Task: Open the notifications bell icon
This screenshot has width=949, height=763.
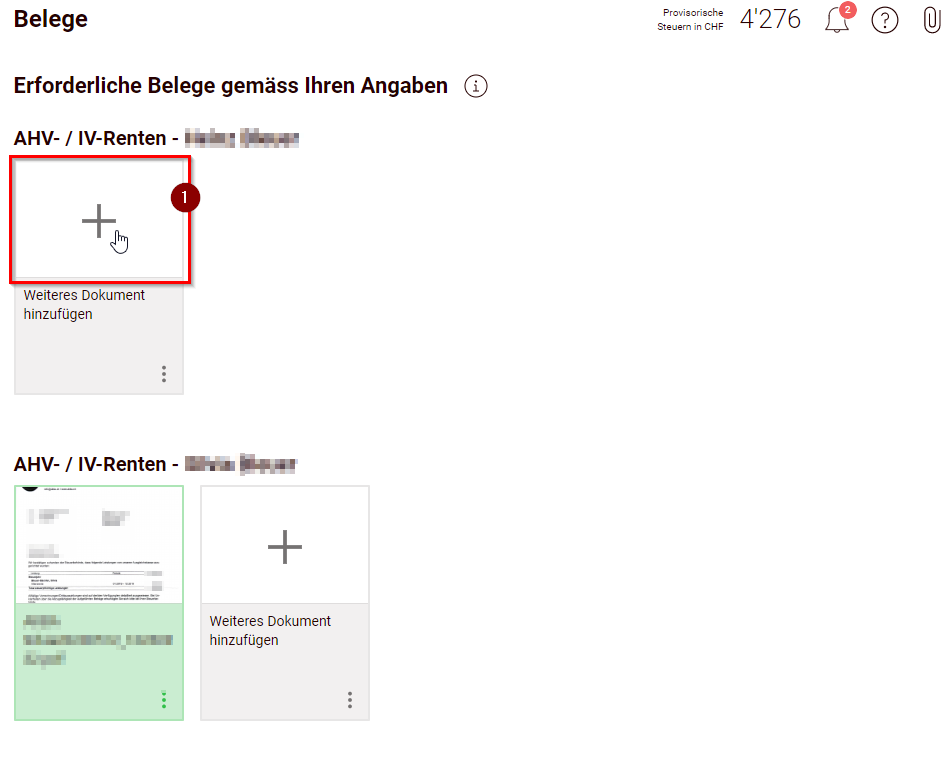Action: click(836, 21)
